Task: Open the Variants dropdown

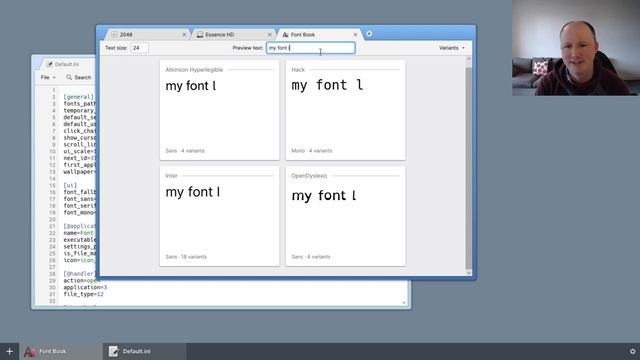Action: [x=452, y=48]
